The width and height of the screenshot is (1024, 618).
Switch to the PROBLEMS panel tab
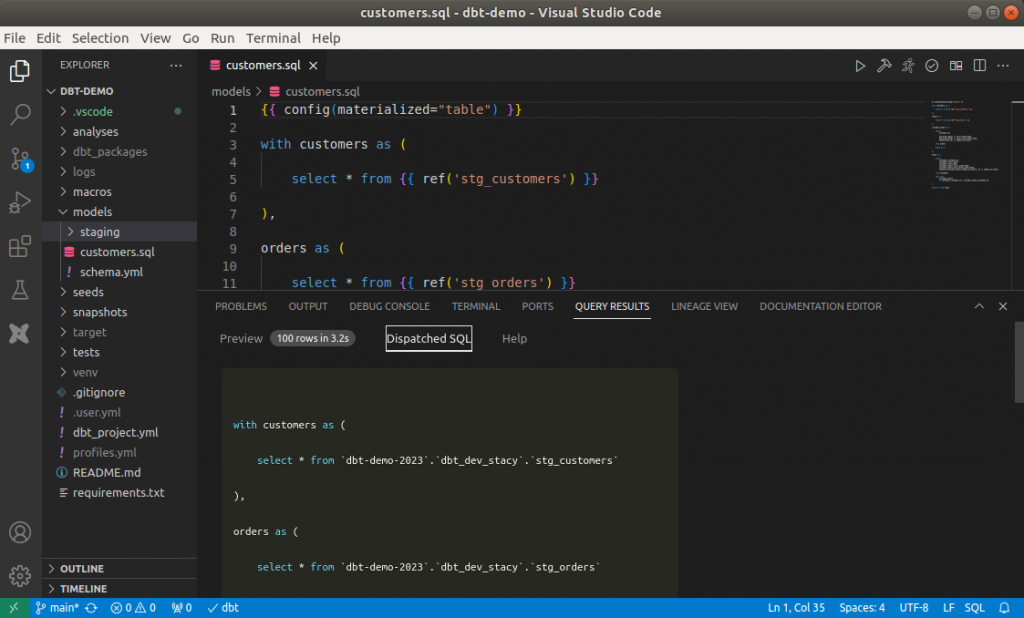point(241,306)
